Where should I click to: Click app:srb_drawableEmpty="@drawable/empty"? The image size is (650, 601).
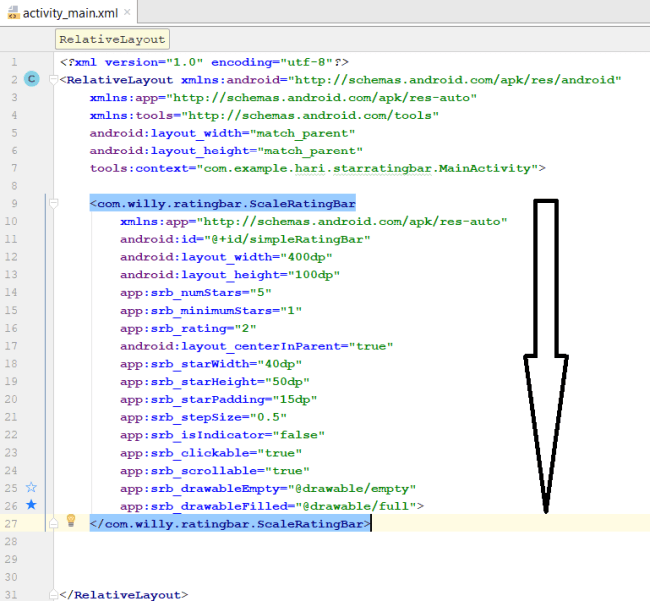coord(268,488)
